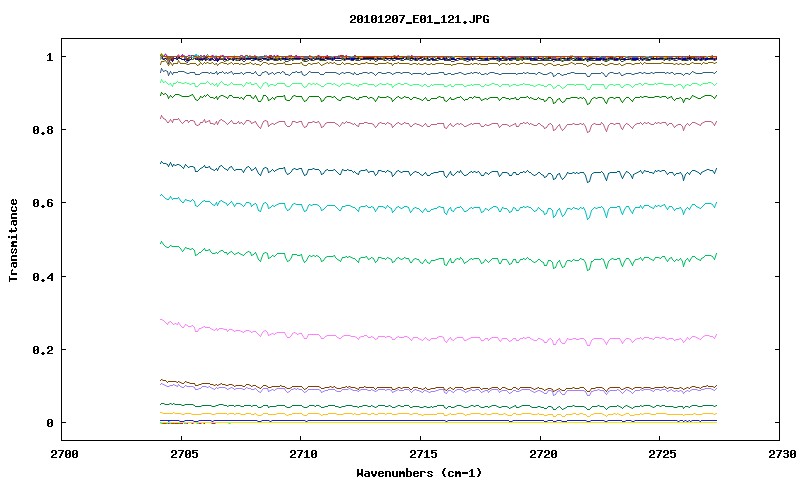Click the y-axis tick label 0.8

pyautogui.click(x=43, y=130)
